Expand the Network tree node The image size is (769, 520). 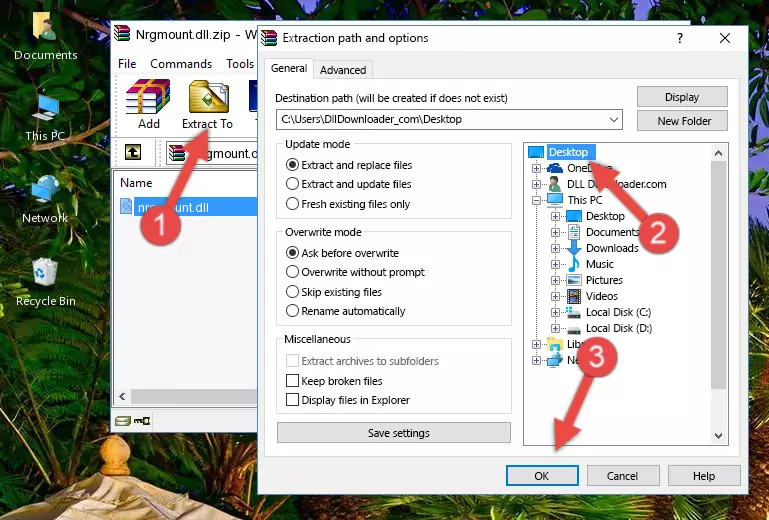(537, 361)
